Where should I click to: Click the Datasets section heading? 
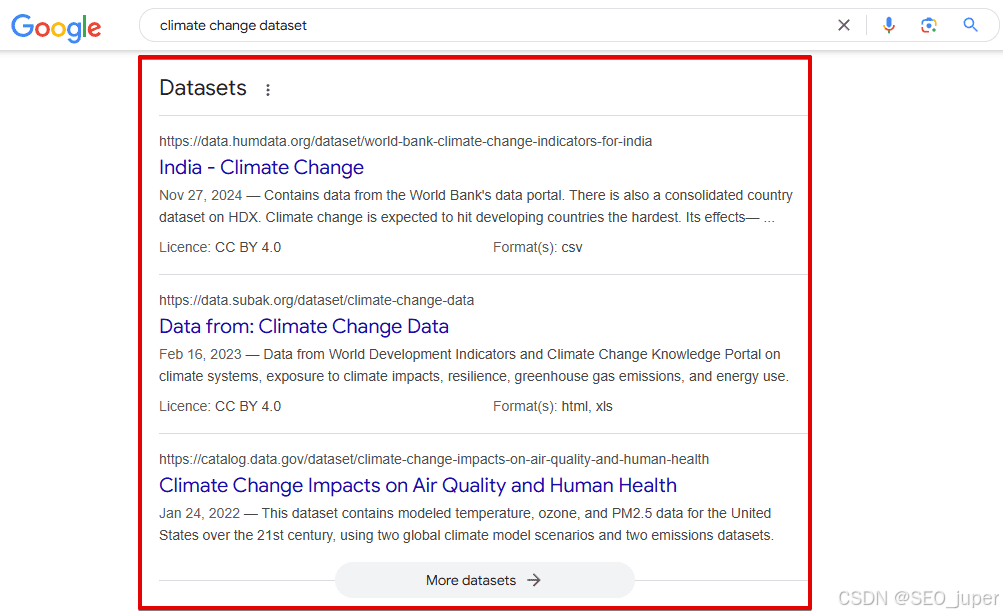[203, 88]
